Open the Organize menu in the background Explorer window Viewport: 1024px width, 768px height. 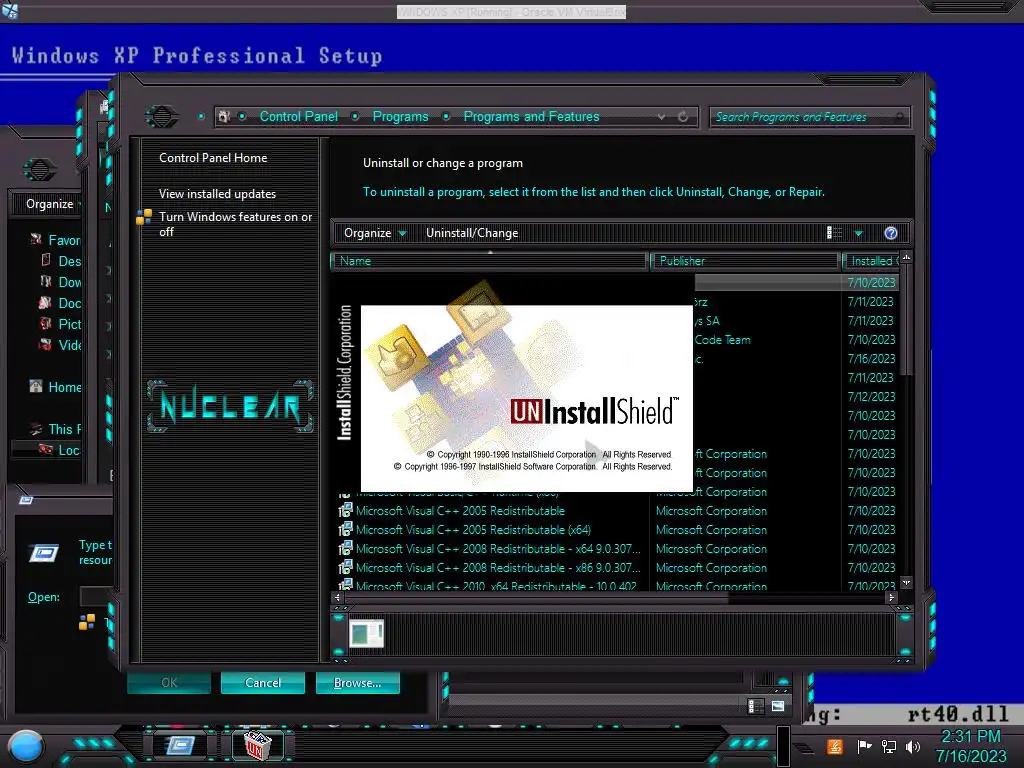pos(50,204)
